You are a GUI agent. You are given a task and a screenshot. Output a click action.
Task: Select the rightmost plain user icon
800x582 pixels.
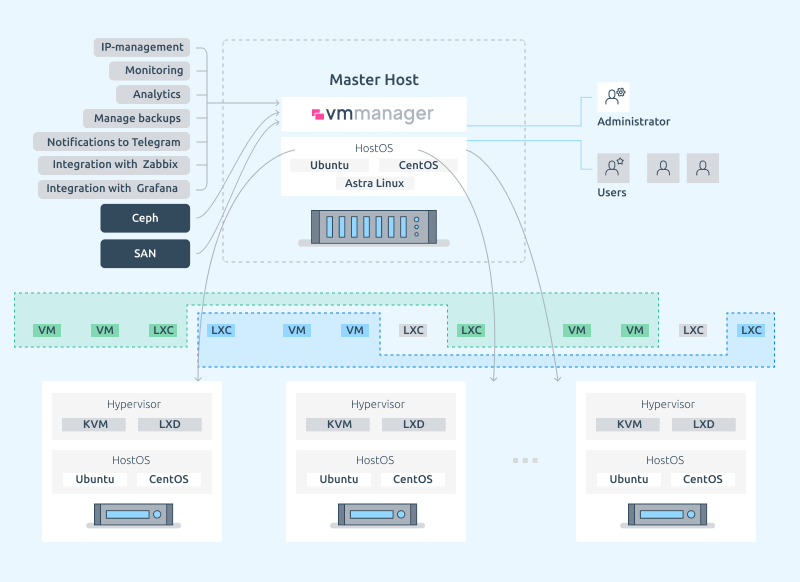click(703, 168)
